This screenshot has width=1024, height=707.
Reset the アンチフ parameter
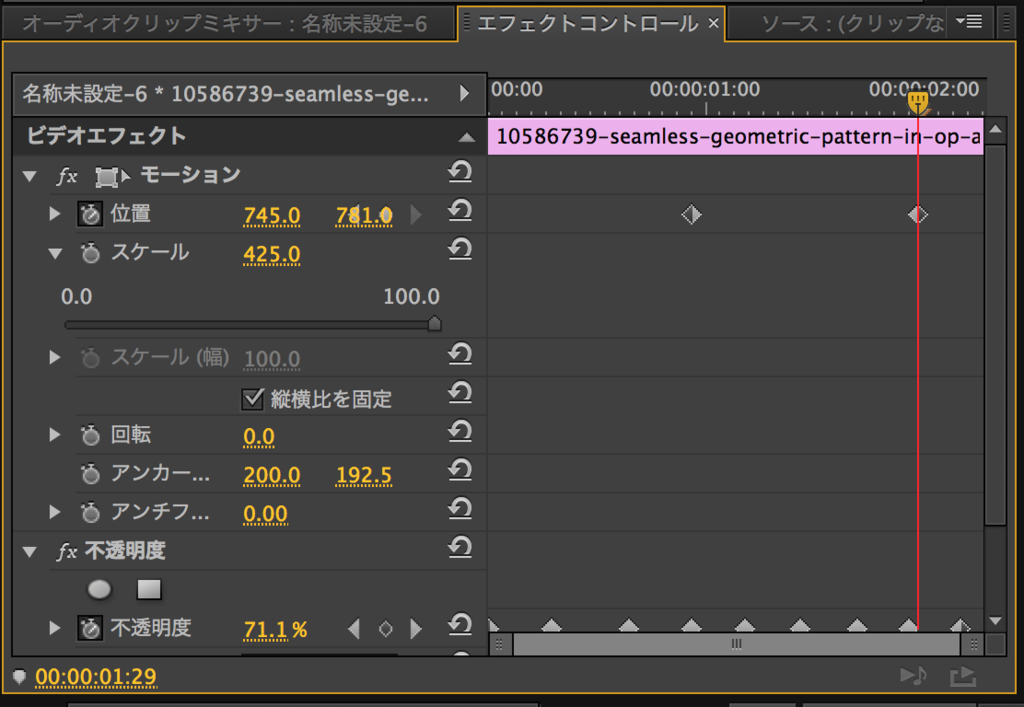(x=460, y=509)
